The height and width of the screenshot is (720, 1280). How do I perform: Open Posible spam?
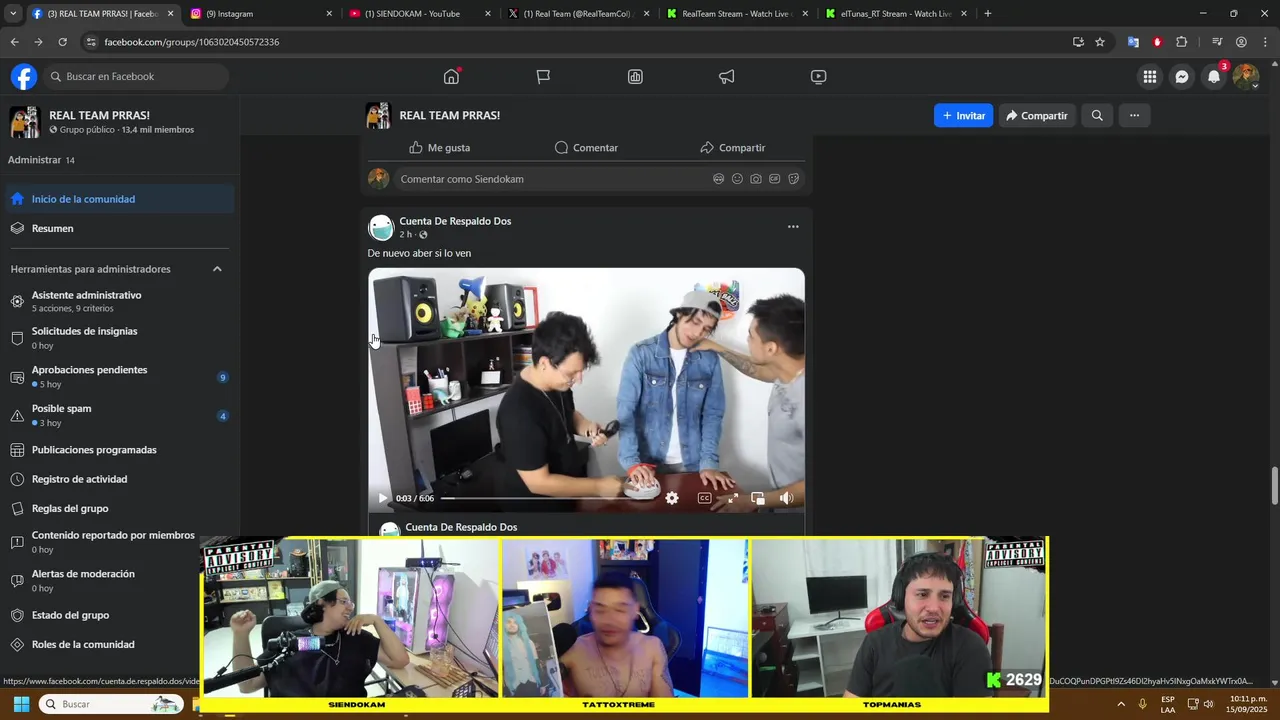(119, 415)
